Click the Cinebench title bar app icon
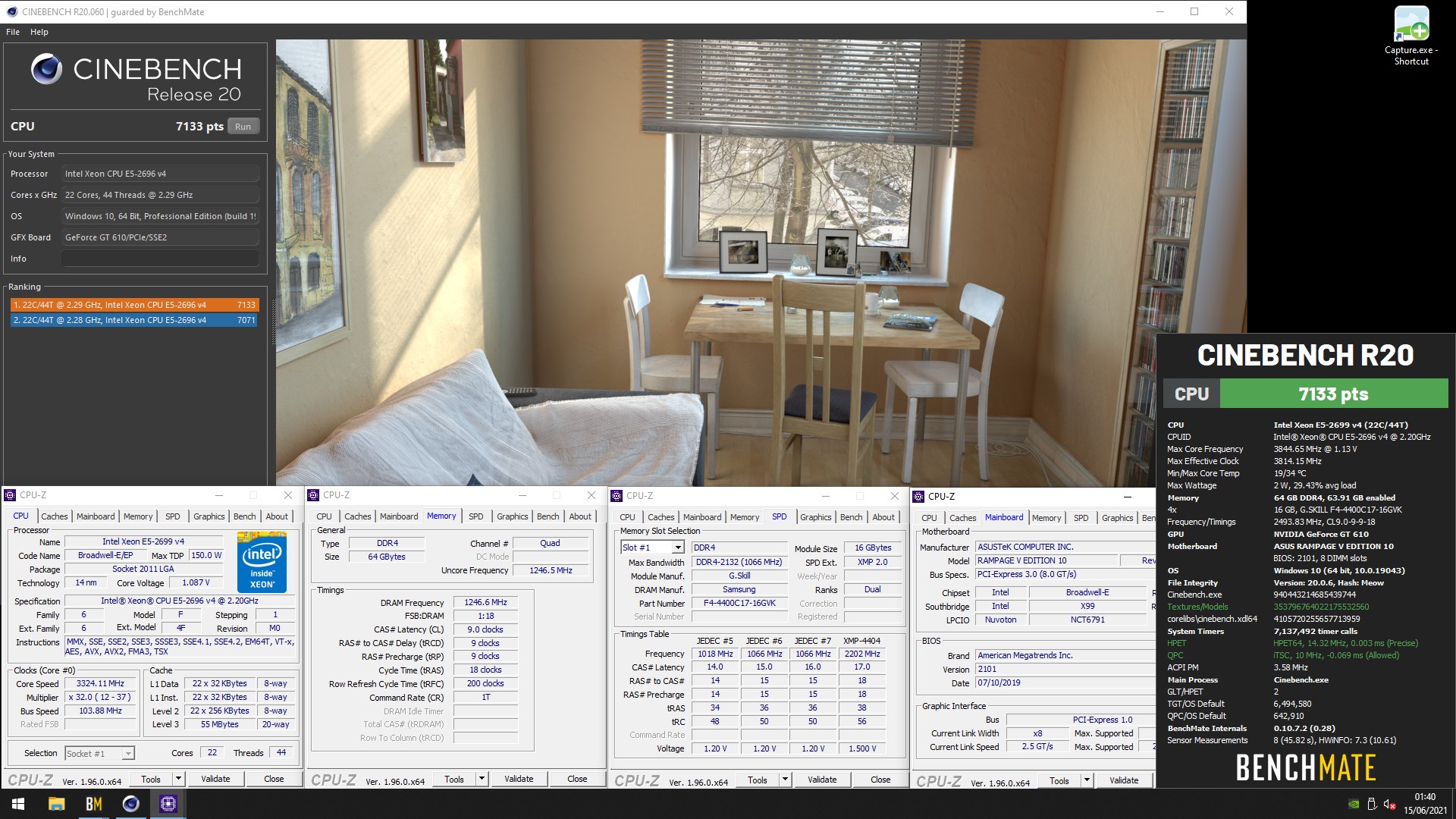 pos(11,11)
